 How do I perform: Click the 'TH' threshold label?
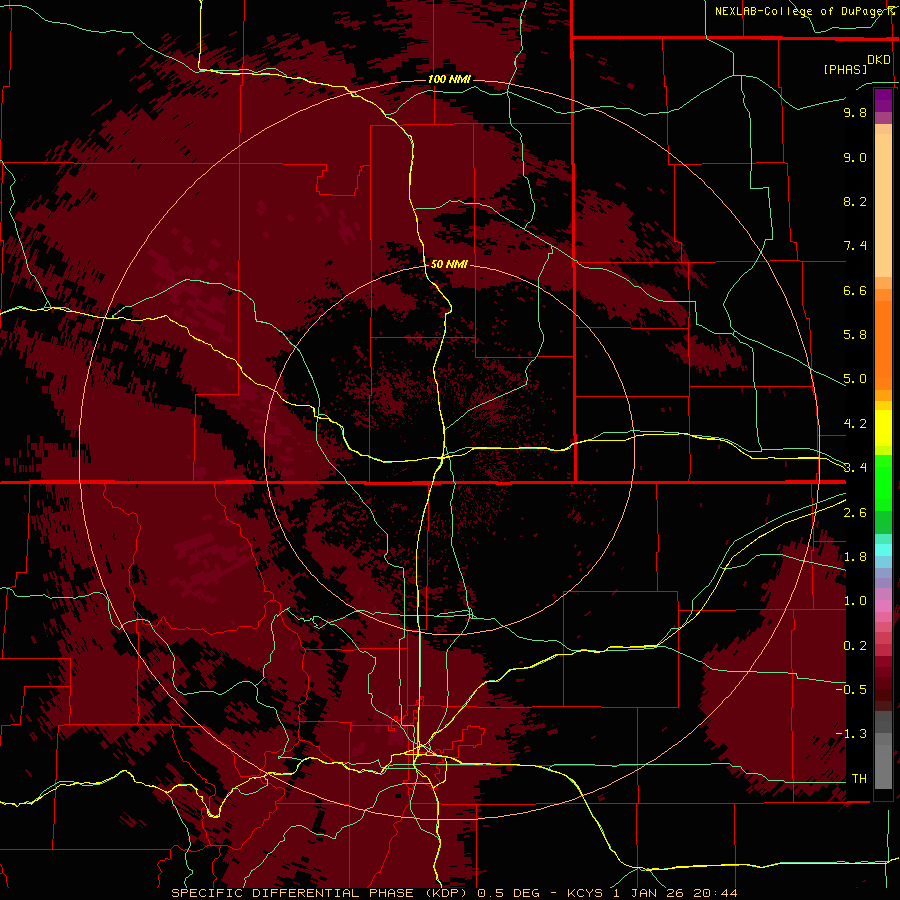pyautogui.click(x=859, y=778)
